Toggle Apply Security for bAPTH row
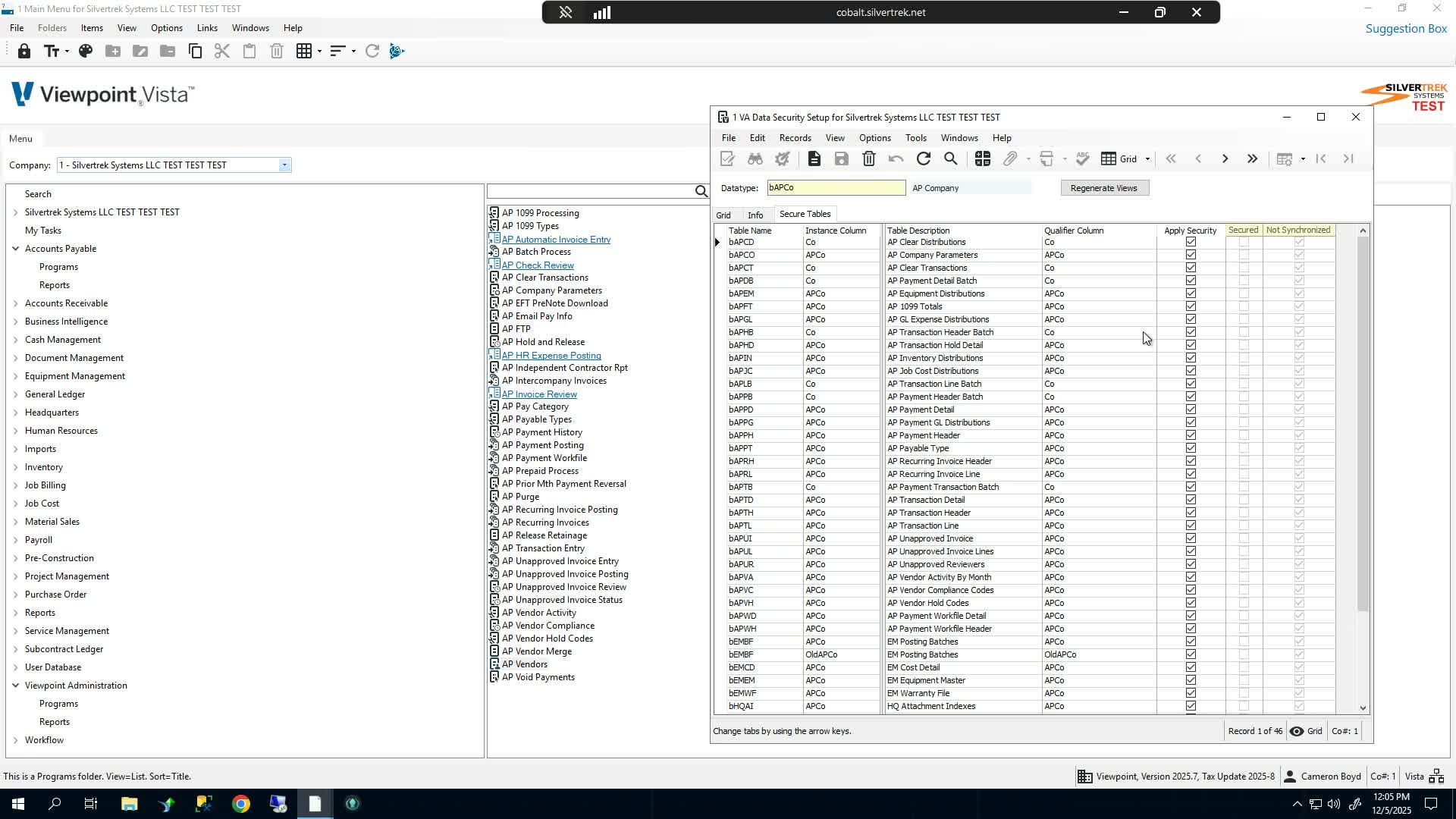This screenshot has height=819, width=1456. click(1191, 513)
